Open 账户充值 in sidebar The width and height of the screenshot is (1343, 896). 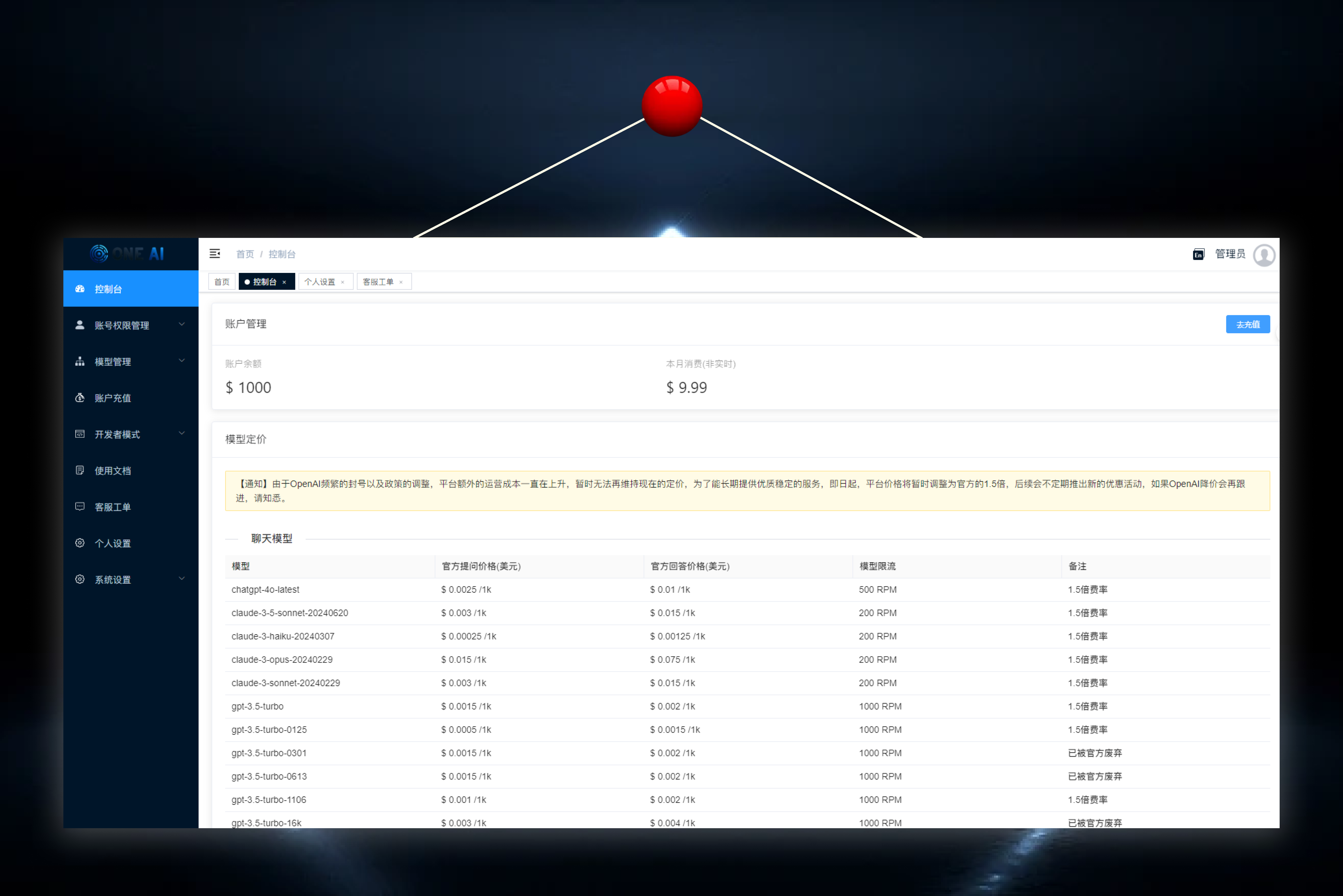coord(113,398)
